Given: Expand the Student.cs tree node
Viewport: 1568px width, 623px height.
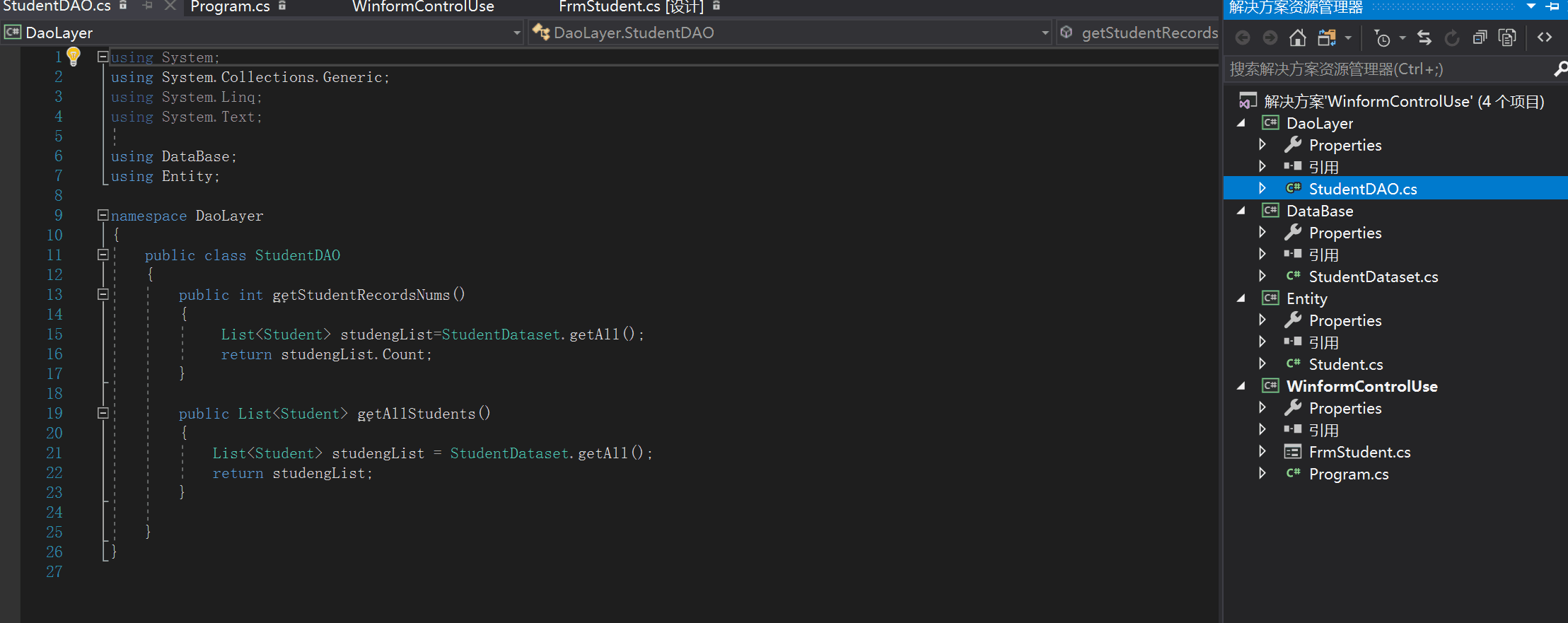Looking at the screenshot, I should tap(1262, 363).
